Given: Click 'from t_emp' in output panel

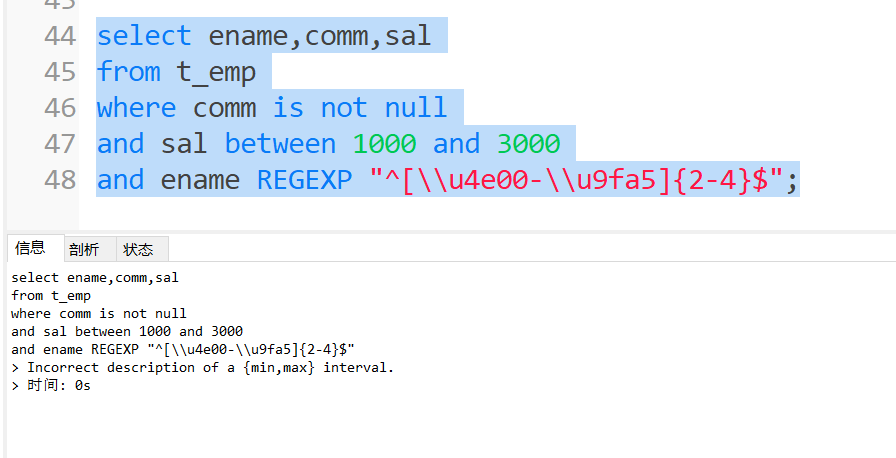Looking at the screenshot, I should point(51,296).
